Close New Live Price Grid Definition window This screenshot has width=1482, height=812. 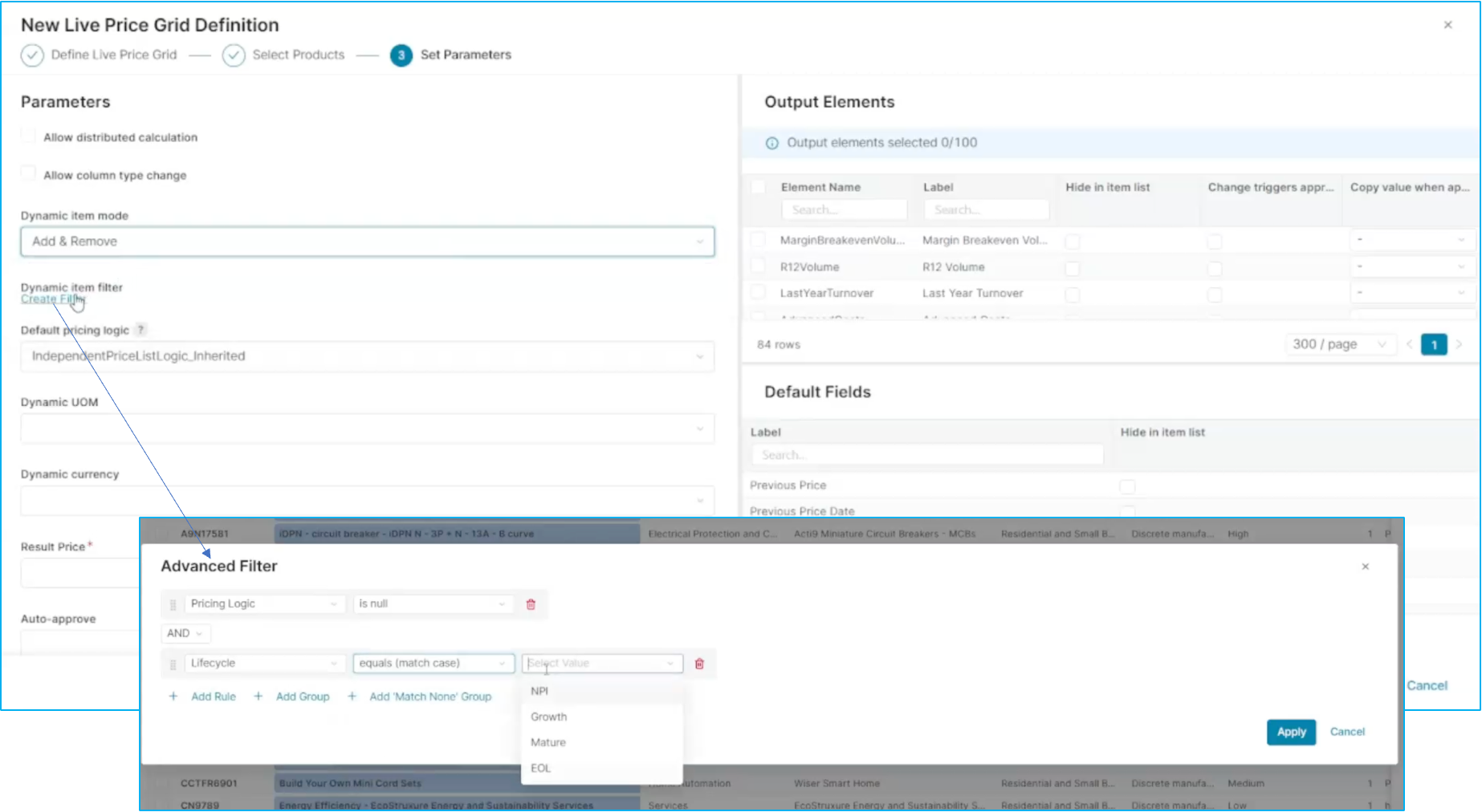pos(1447,25)
